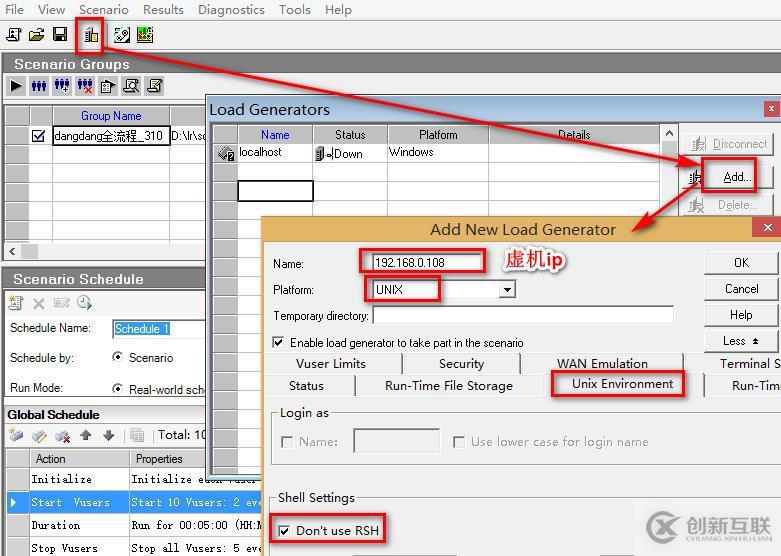Screen dimensions: 781x556
Task: Click the New Scenario toolbar icon
Action: click(x=13, y=34)
